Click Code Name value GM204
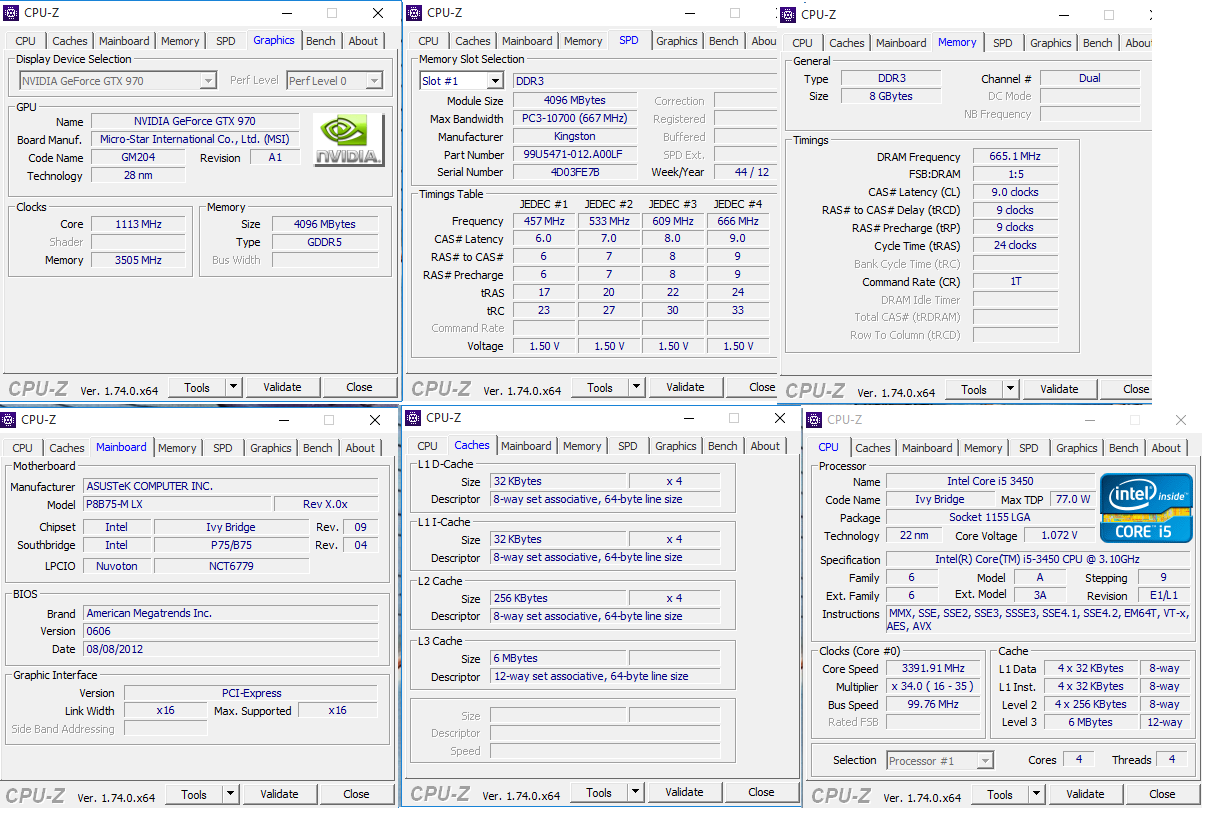Viewport: 1223px width, 834px height. [x=138, y=157]
